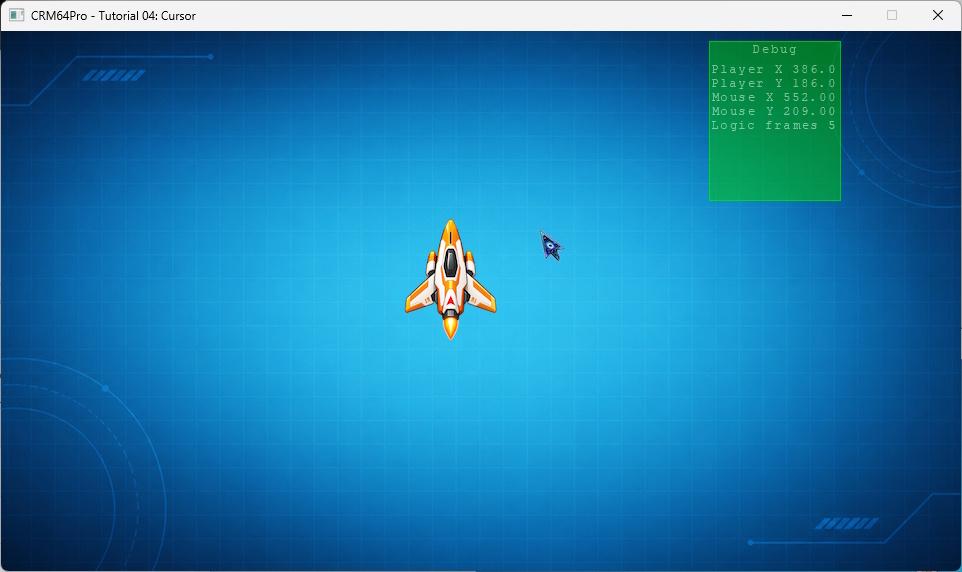
Task: Click the window title text Tutorial 04: Cursor
Action: pos(147,16)
